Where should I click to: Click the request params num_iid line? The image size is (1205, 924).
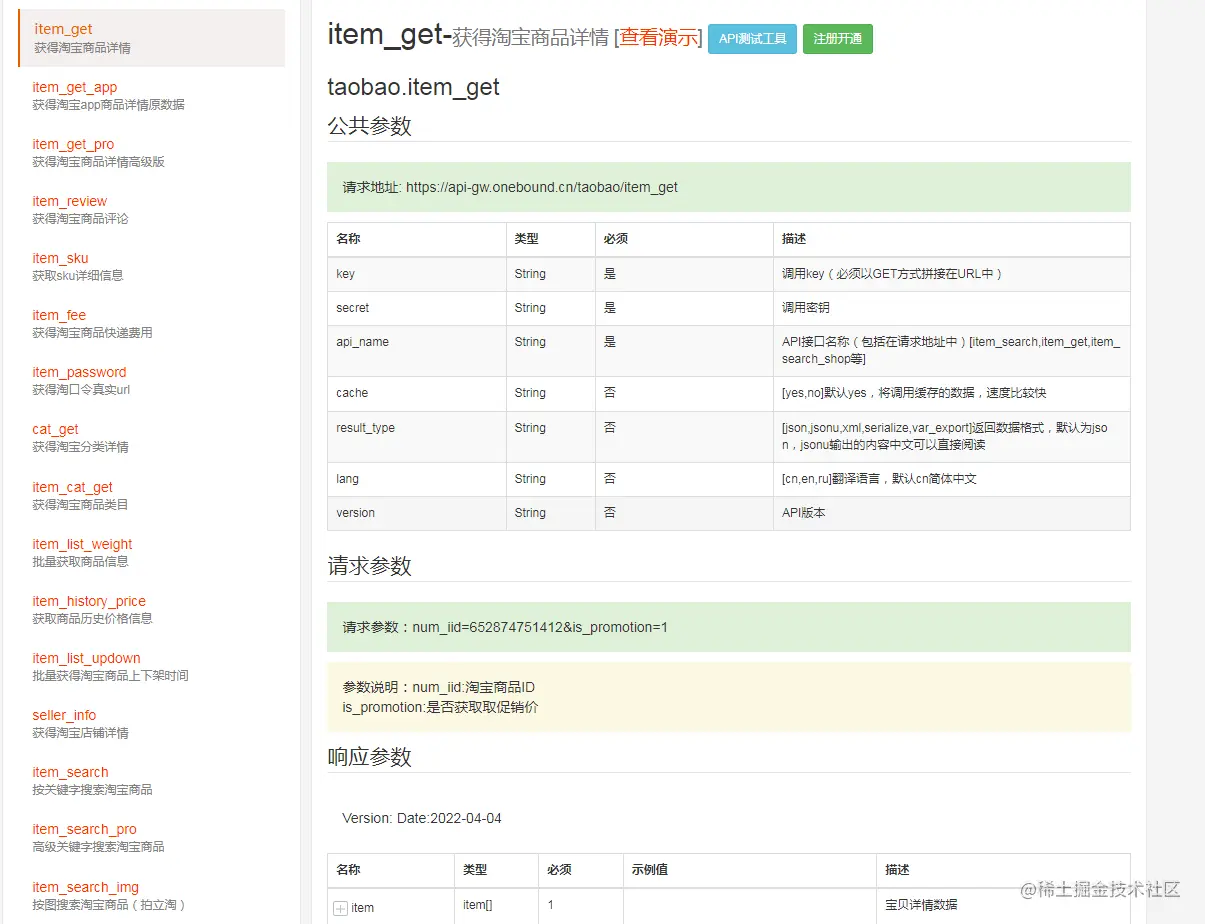[x=505, y=627]
